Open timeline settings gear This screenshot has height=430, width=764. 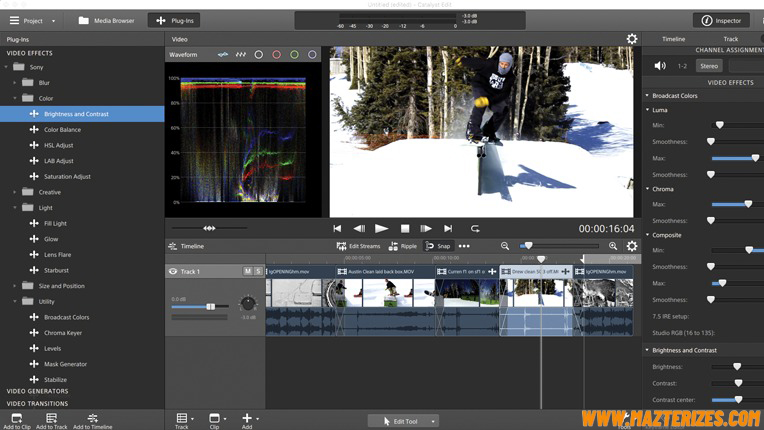pyautogui.click(x=631, y=246)
